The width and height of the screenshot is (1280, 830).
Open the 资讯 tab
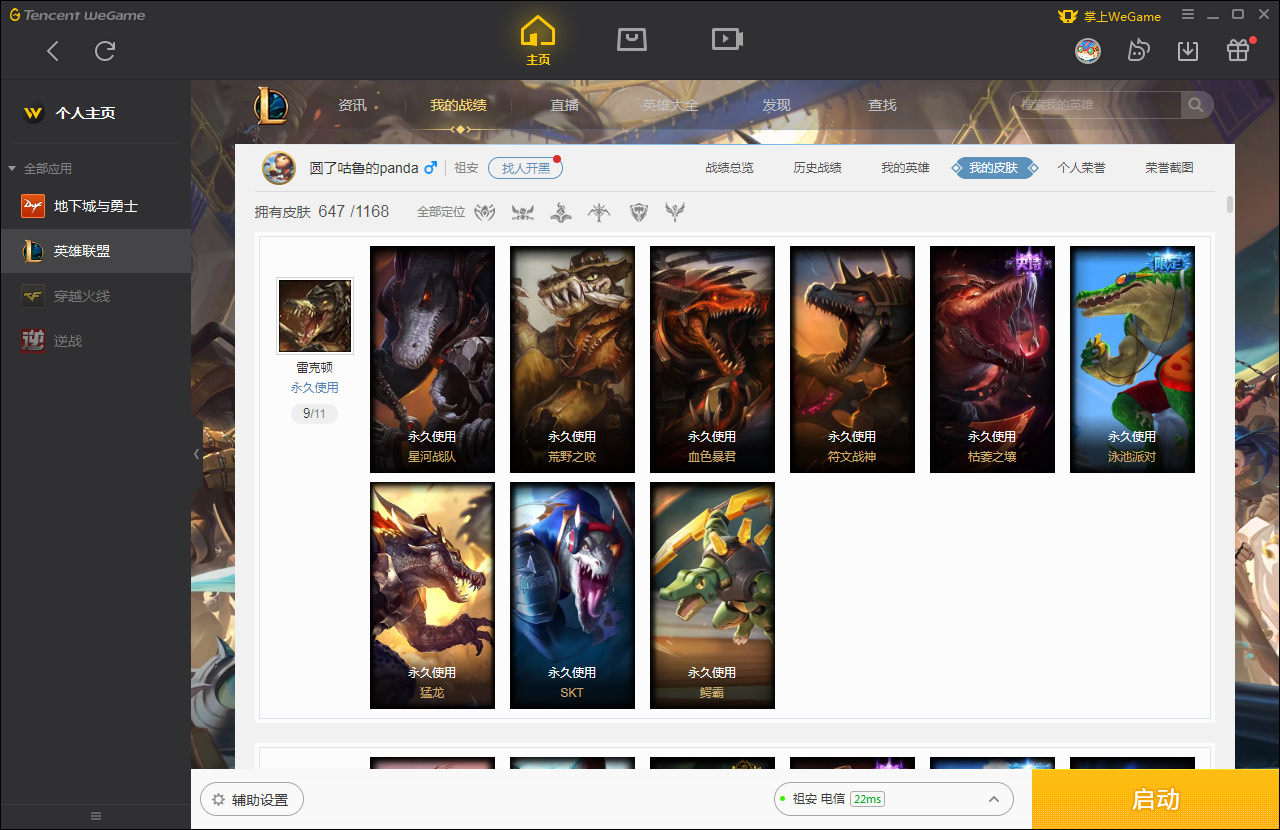pyautogui.click(x=352, y=105)
